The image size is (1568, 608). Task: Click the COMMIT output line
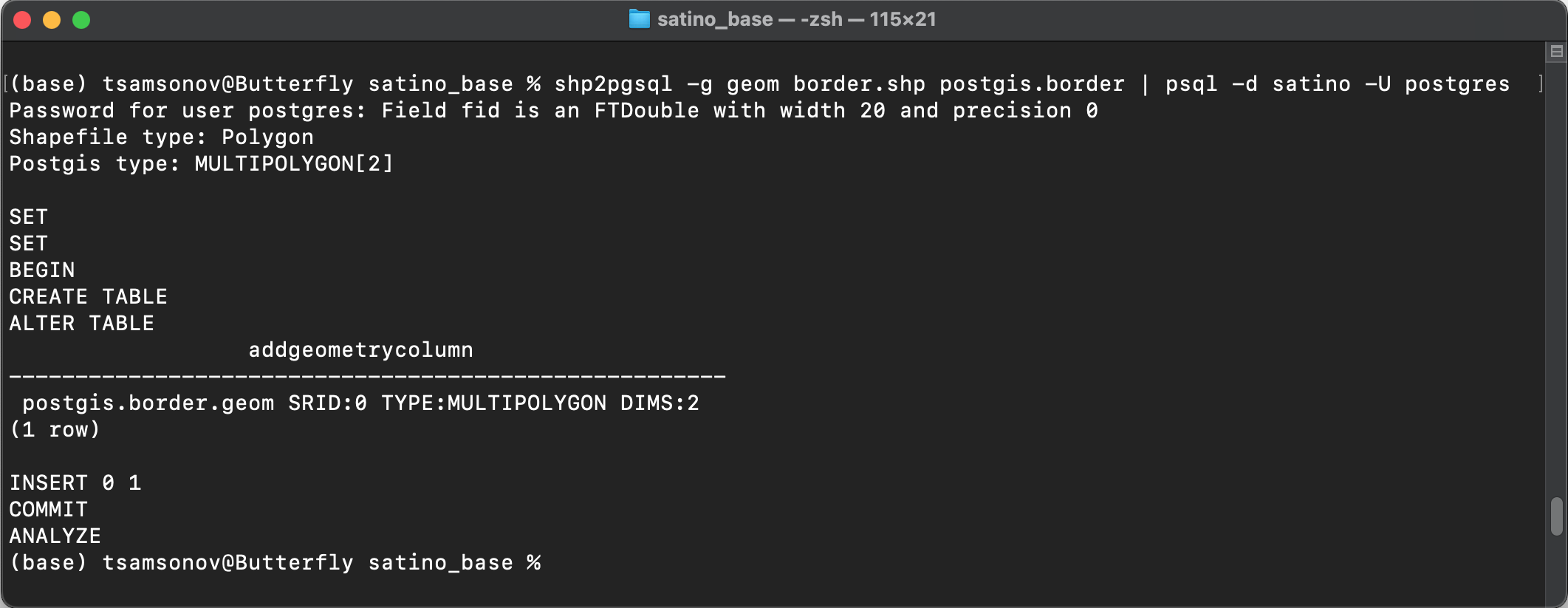[48, 510]
